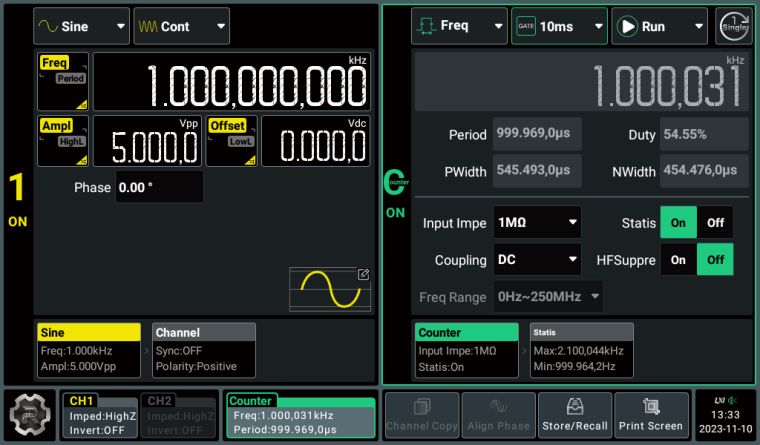
Task: Open the Statis max/min panel
Action: [x=581, y=349]
